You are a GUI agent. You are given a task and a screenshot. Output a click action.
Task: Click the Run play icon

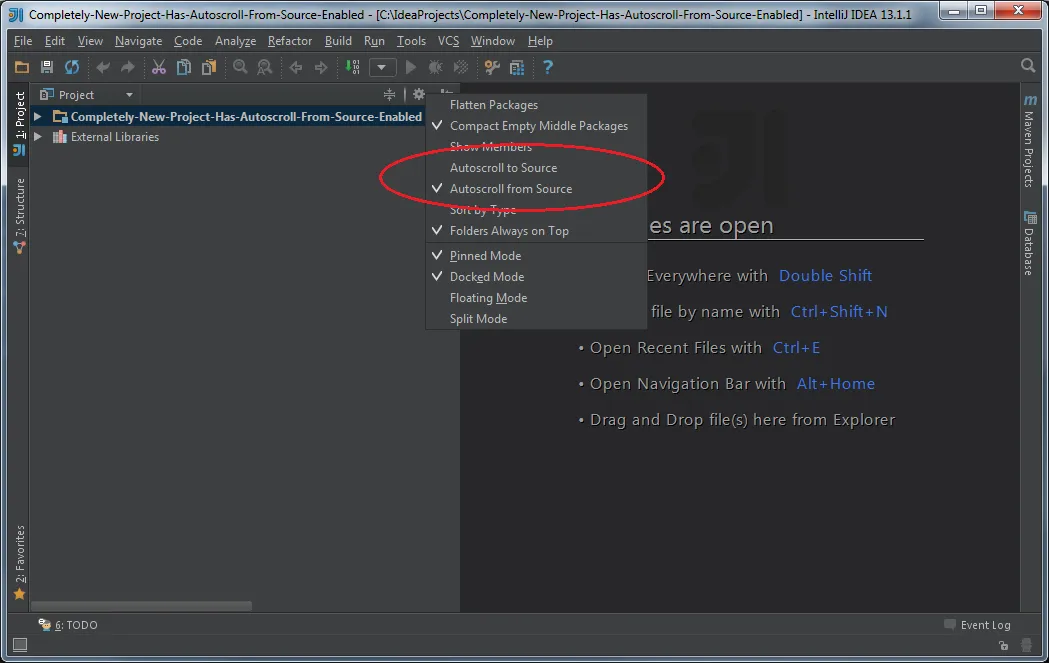click(411, 67)
